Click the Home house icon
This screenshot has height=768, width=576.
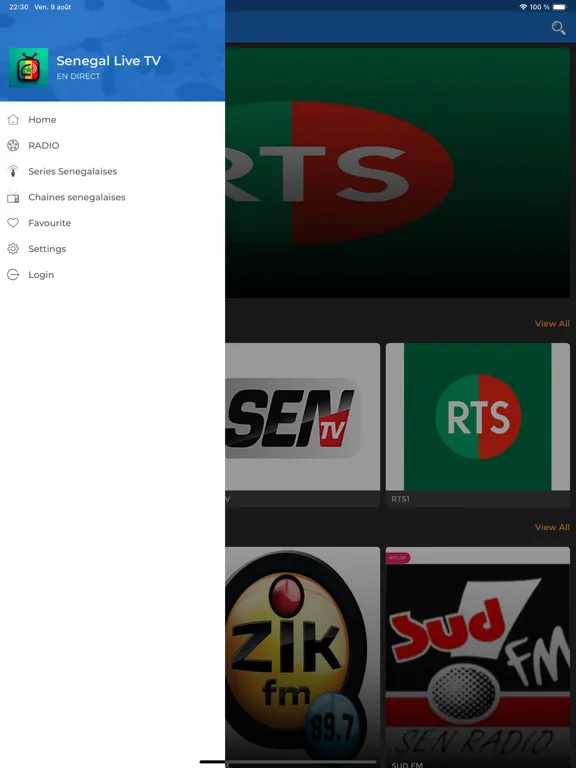[x=13, y=120]
